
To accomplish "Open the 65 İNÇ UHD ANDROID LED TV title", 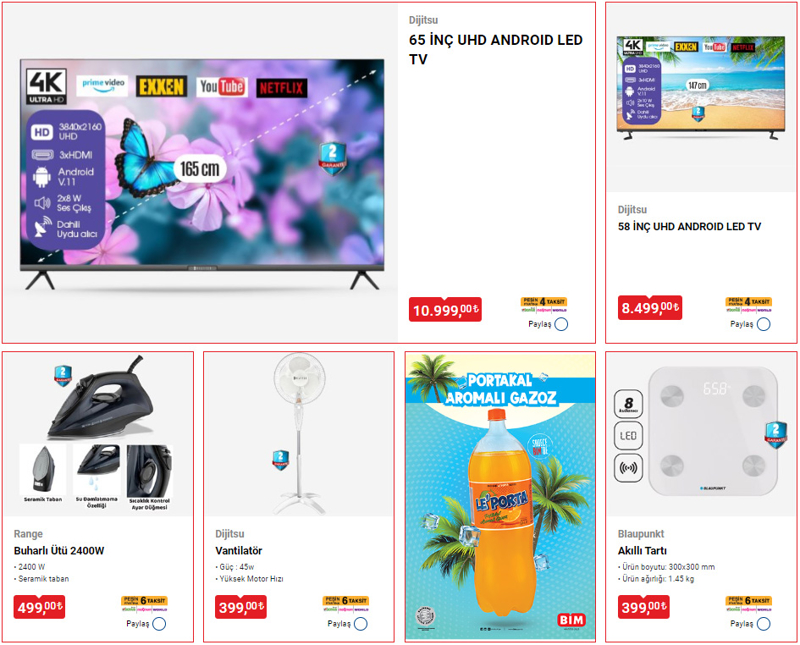I will point(495,49).
